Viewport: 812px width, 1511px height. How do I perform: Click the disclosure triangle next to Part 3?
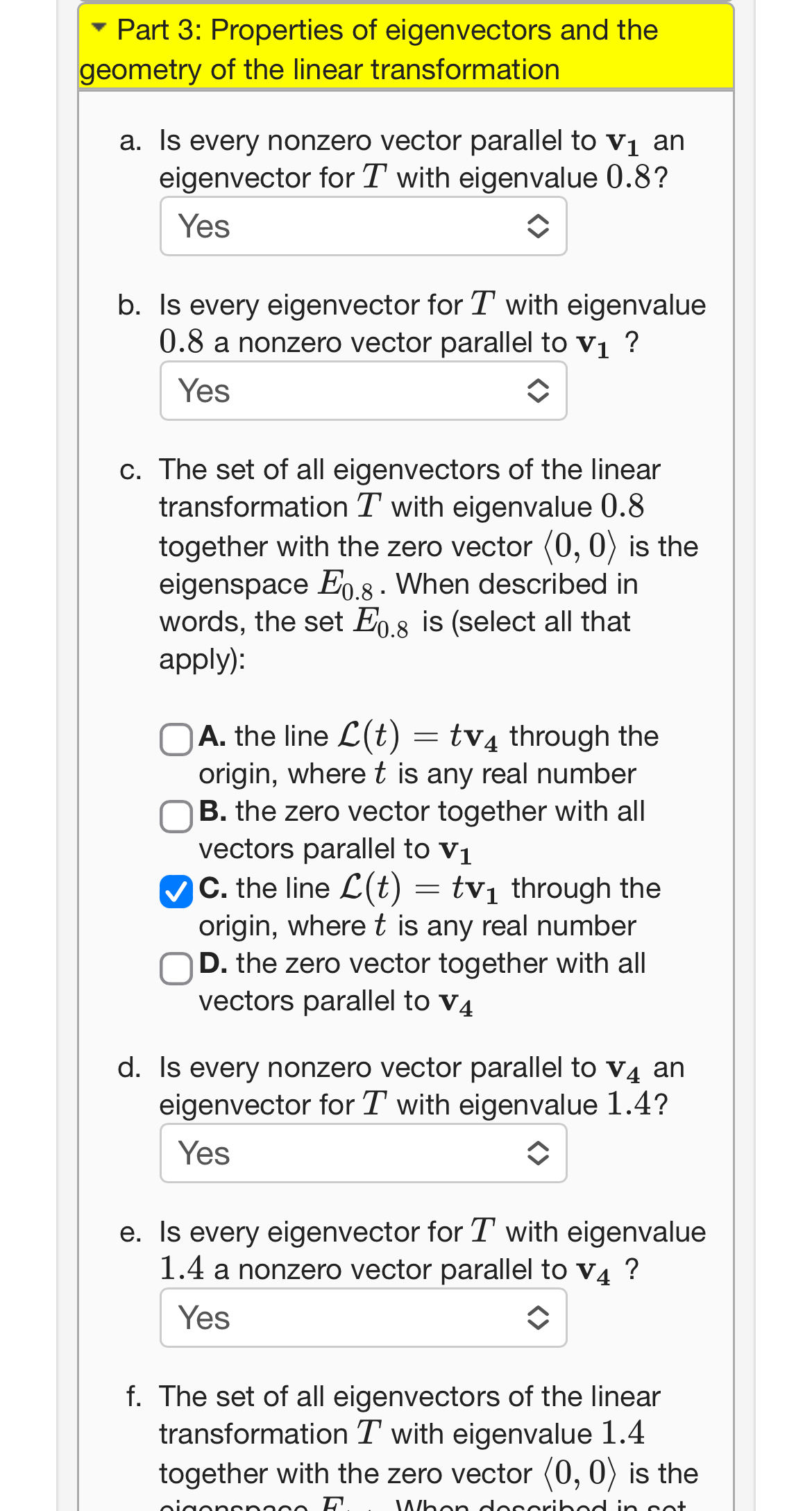pyautogui.click(x=98, y=28)
